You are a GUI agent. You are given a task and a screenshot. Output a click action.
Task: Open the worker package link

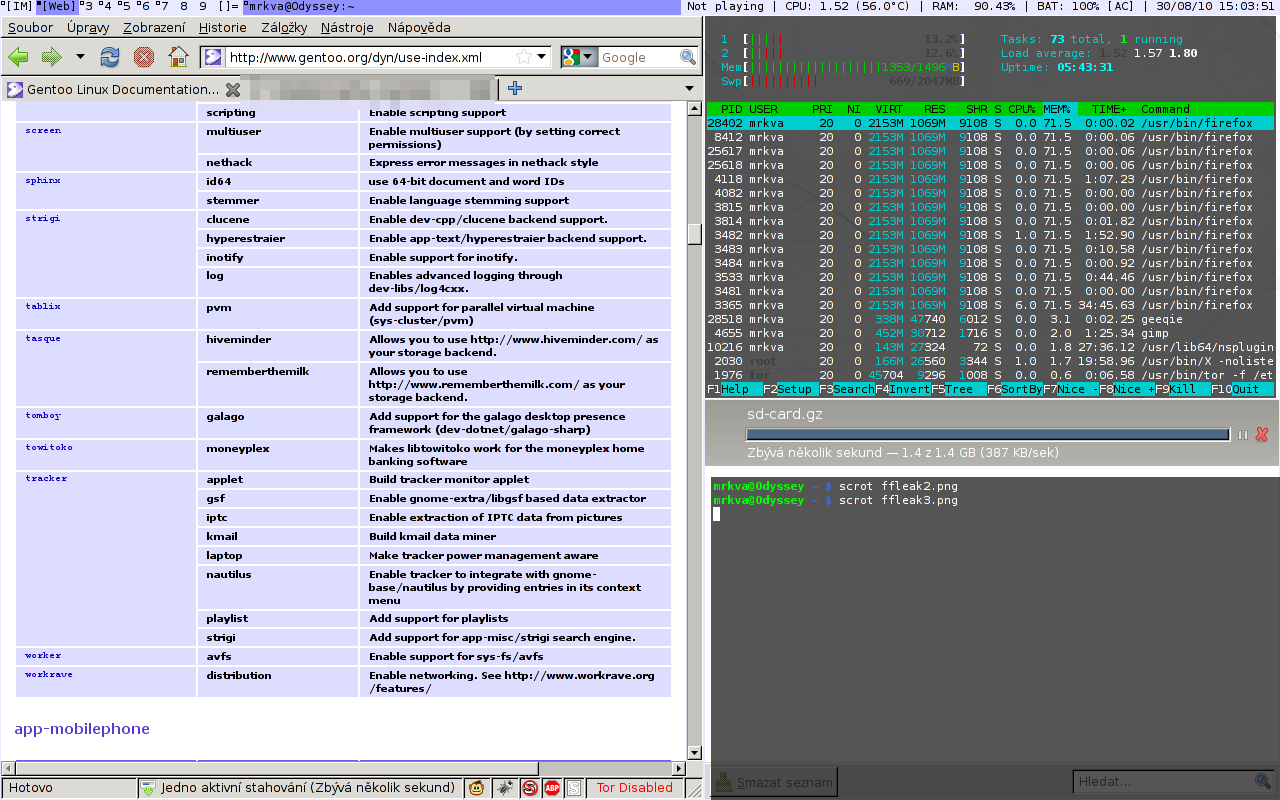pyautogui.click(x=43, y=655)
